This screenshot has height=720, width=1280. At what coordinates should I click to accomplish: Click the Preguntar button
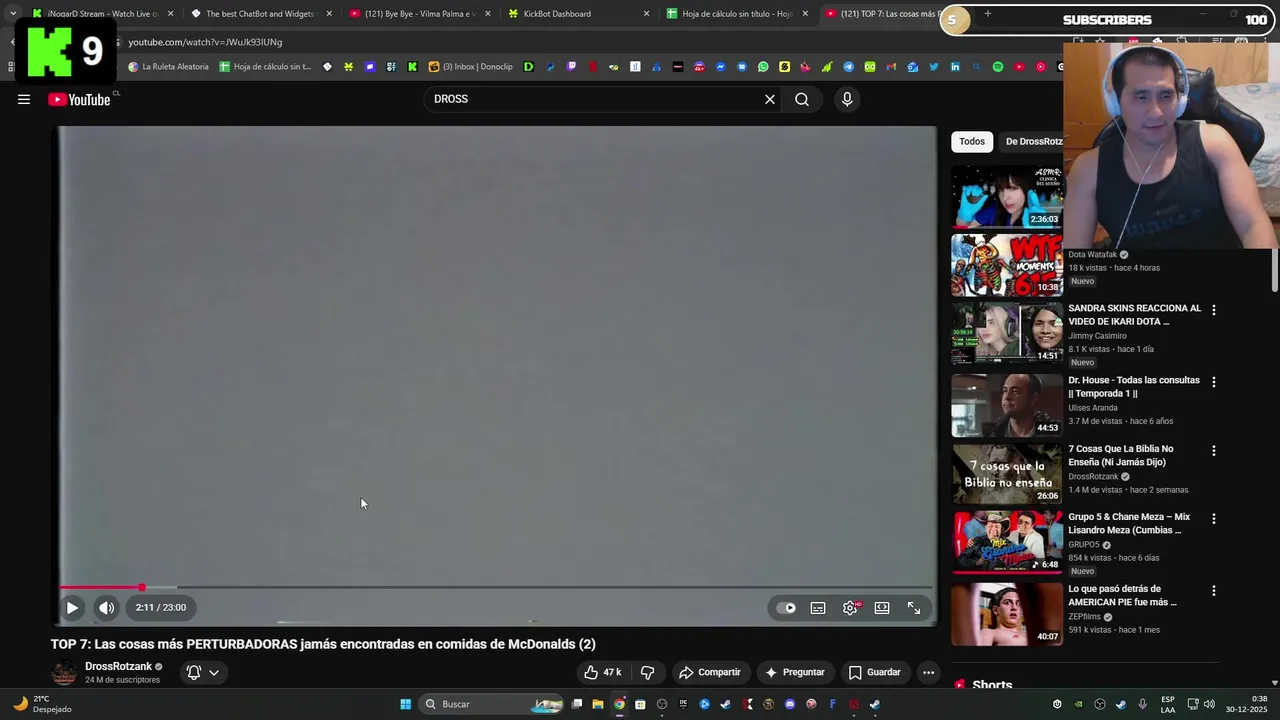tap(794, 672)
